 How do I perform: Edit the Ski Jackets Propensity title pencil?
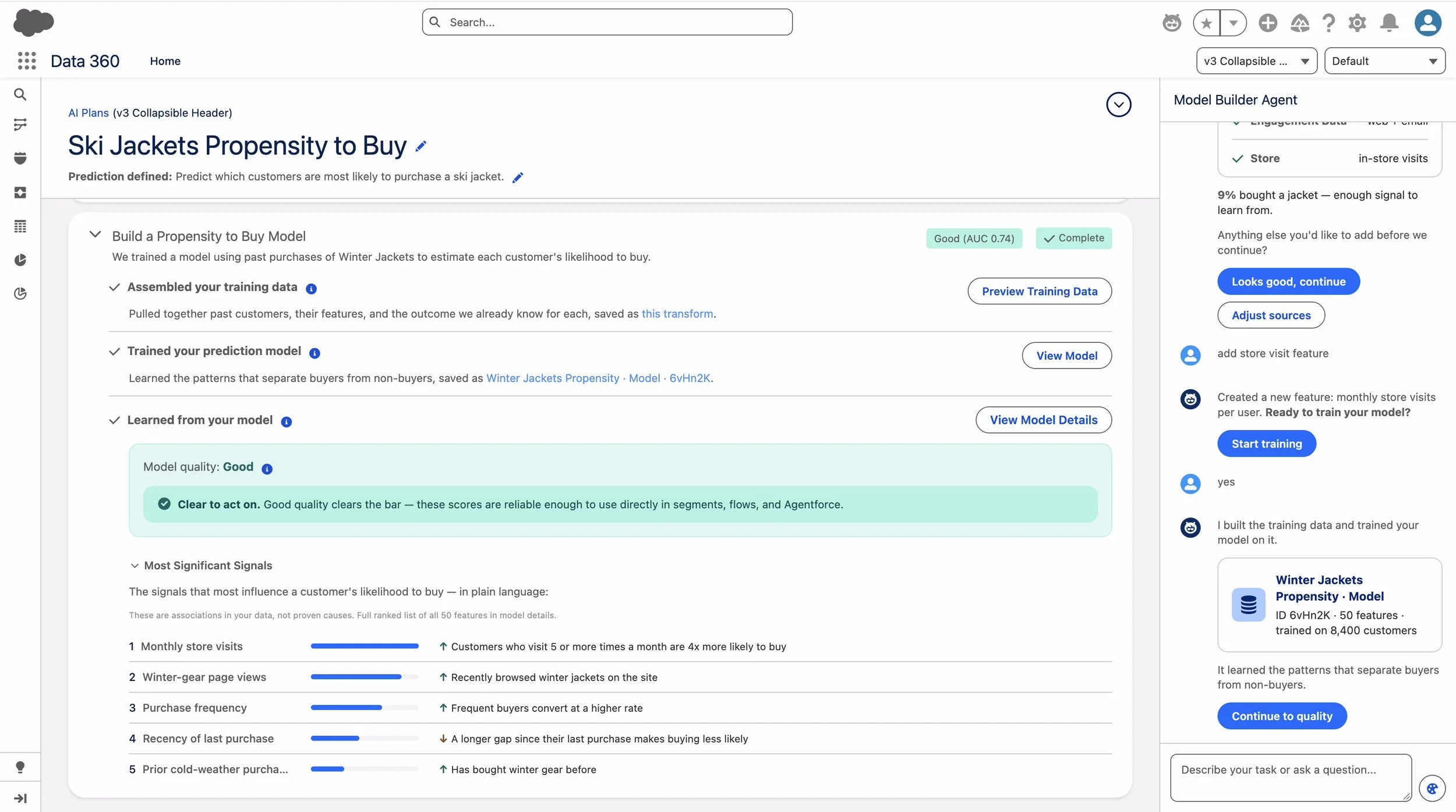(x=420, y=146)
